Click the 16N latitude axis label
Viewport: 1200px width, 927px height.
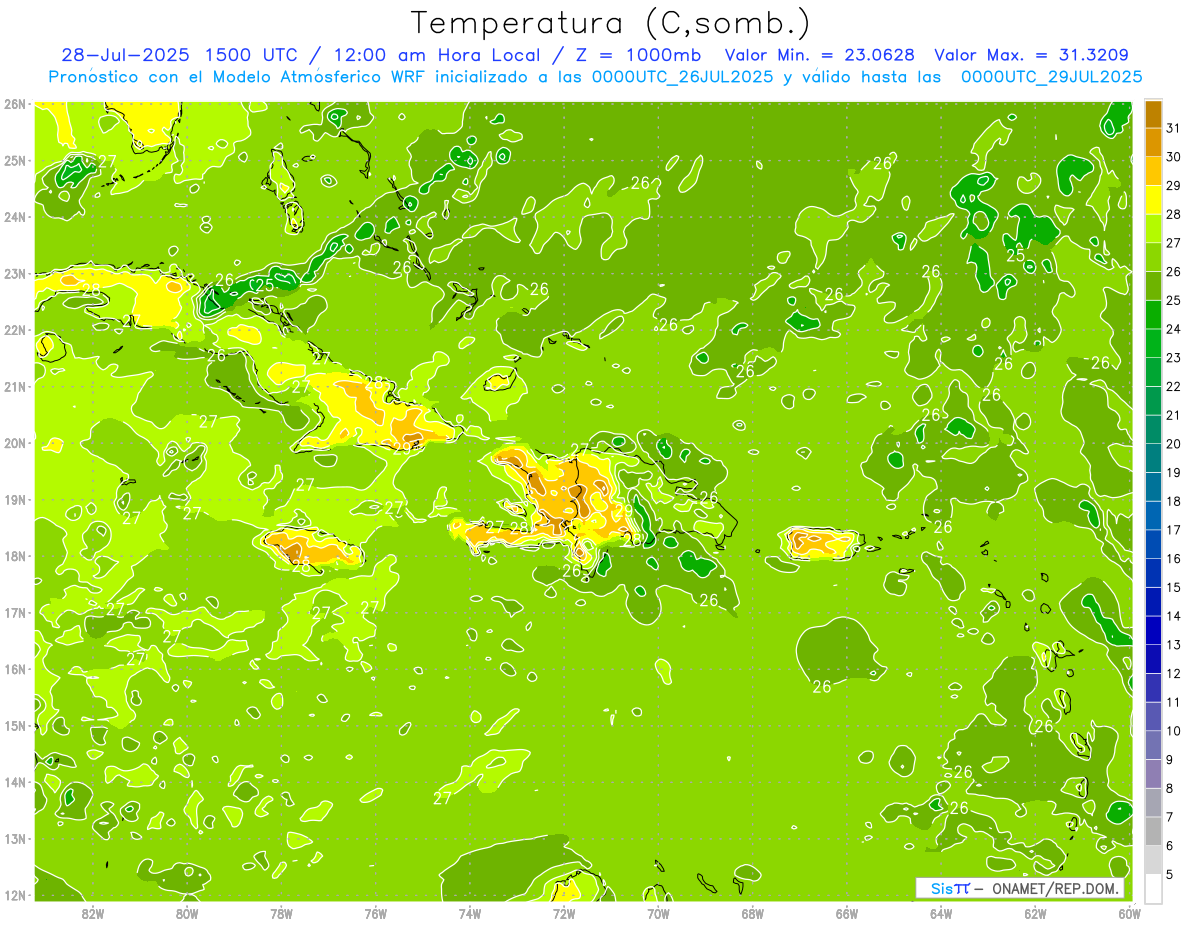14,669
